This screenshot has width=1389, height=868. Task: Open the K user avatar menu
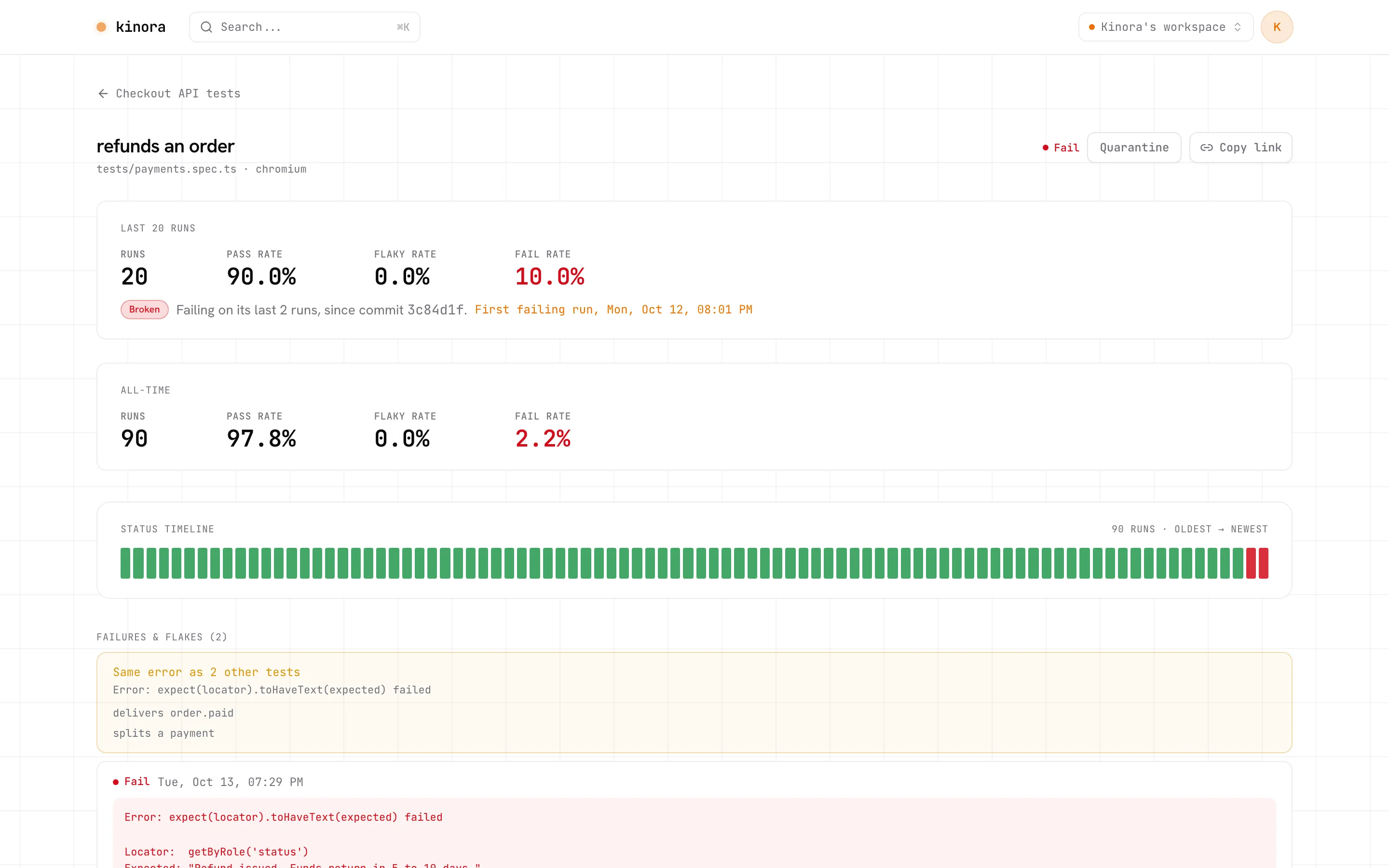click(1277, 27)
